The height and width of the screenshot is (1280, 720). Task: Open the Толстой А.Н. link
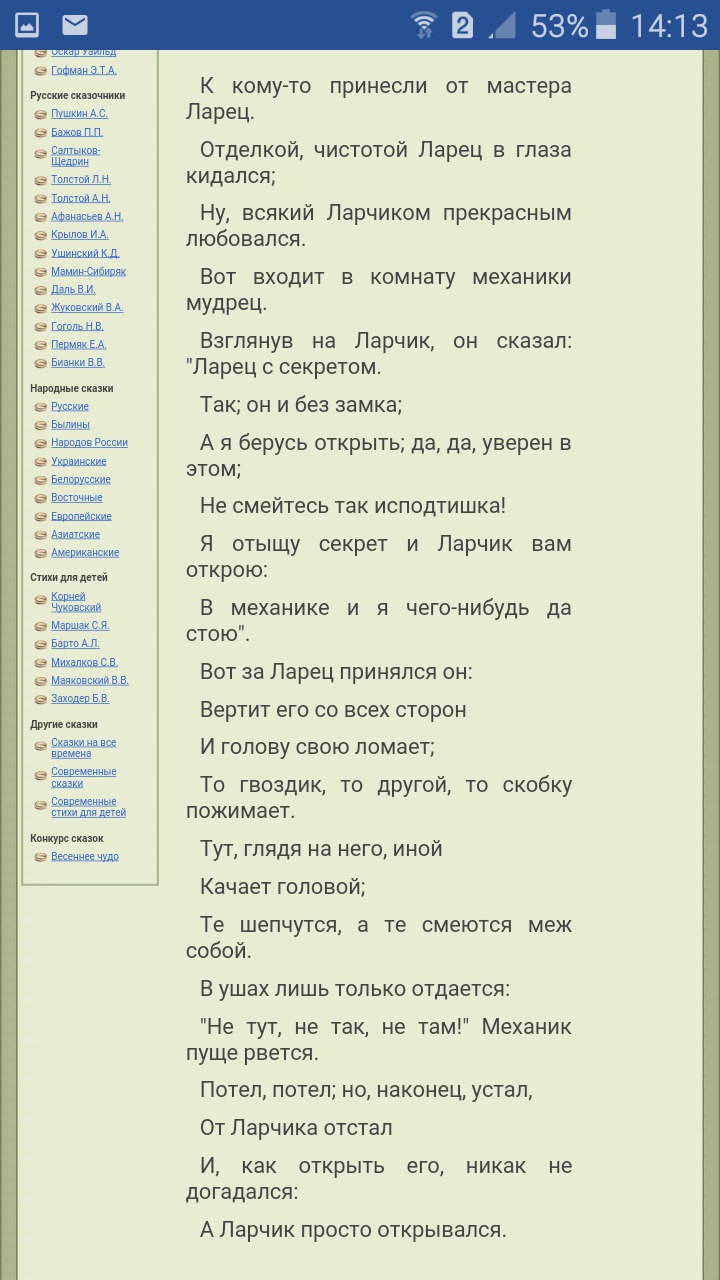point(81,198)
